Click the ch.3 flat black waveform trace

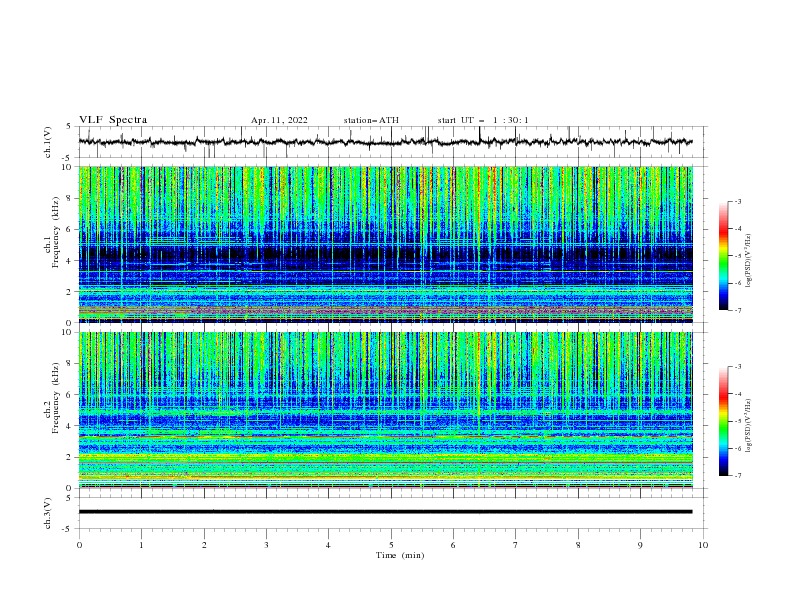pyautogui.click(x=386, y=512)
